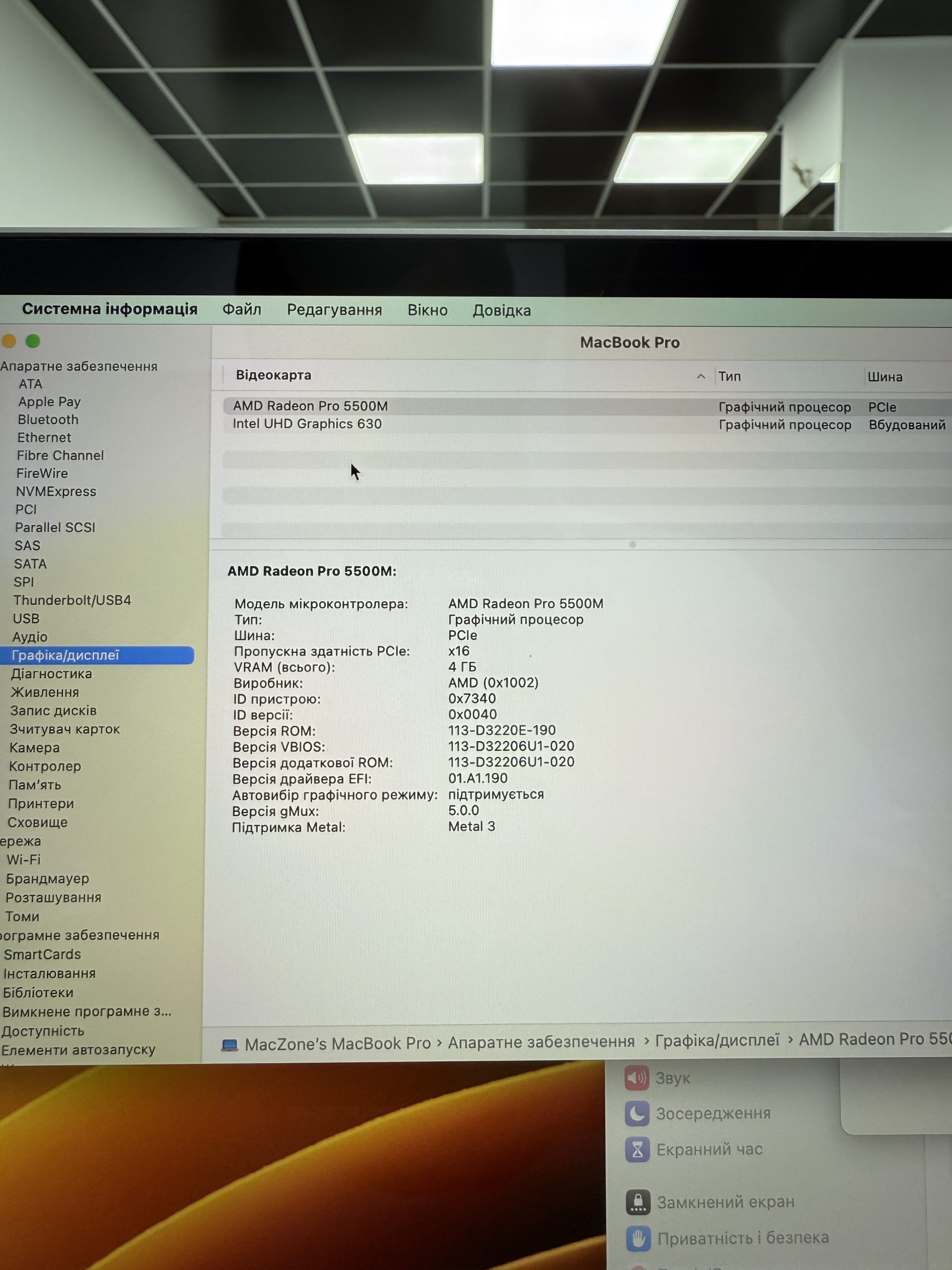
Task: Select NVMExpress in the sidebar
Action: coord(56,492)
